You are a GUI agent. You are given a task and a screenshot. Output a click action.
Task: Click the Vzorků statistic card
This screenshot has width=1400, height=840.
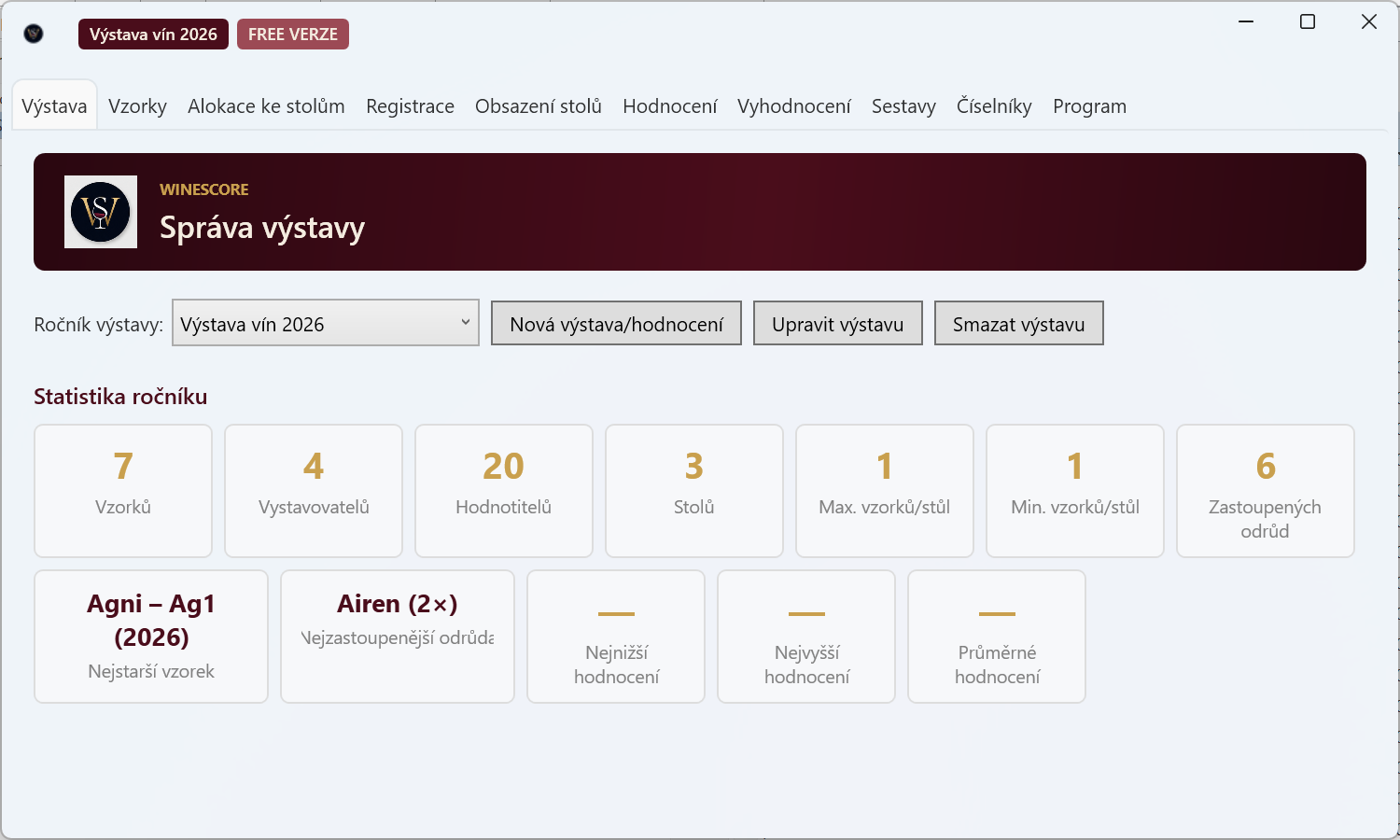(x=123, y=491)
